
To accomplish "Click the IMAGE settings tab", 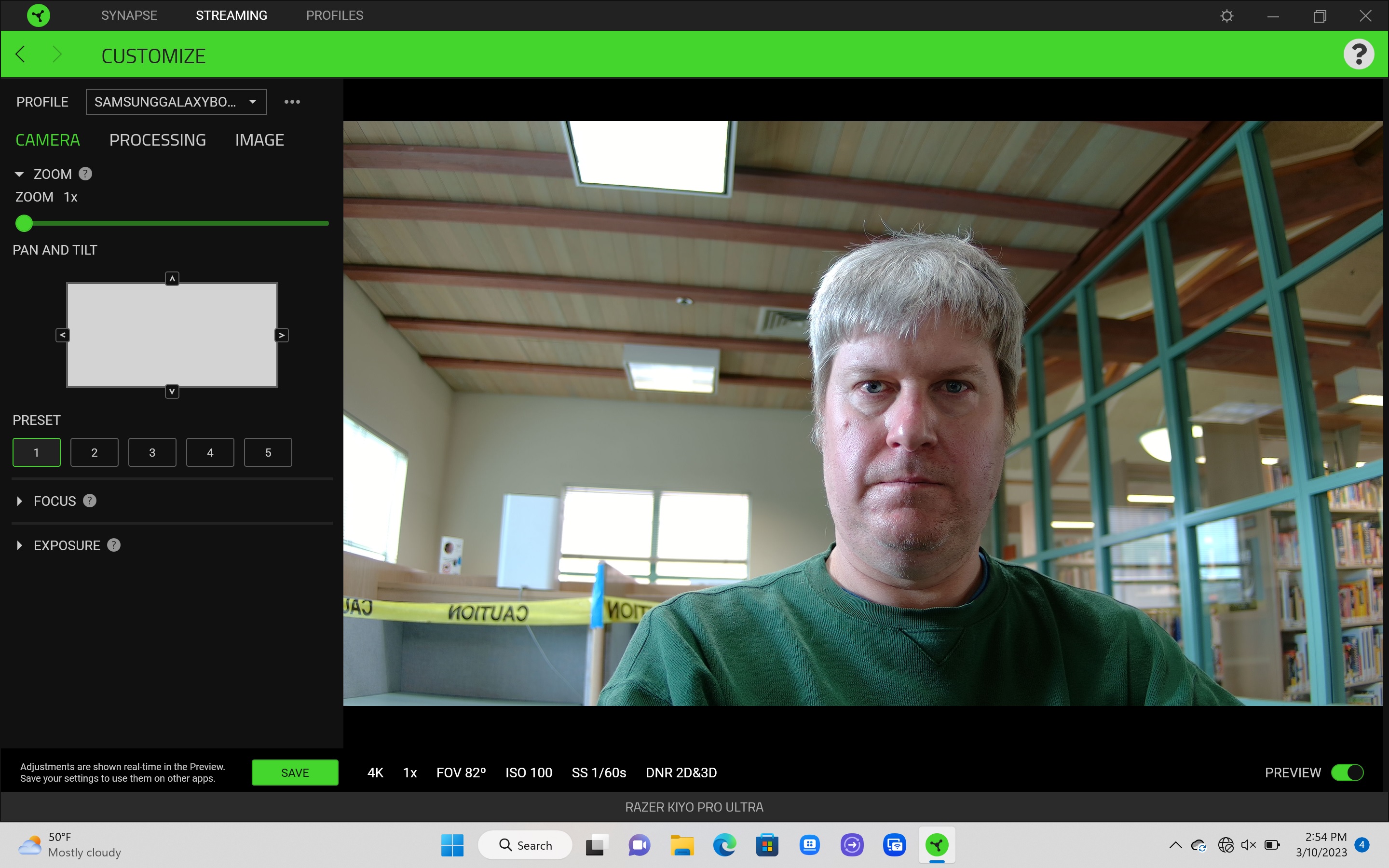I will coord(259,140).
